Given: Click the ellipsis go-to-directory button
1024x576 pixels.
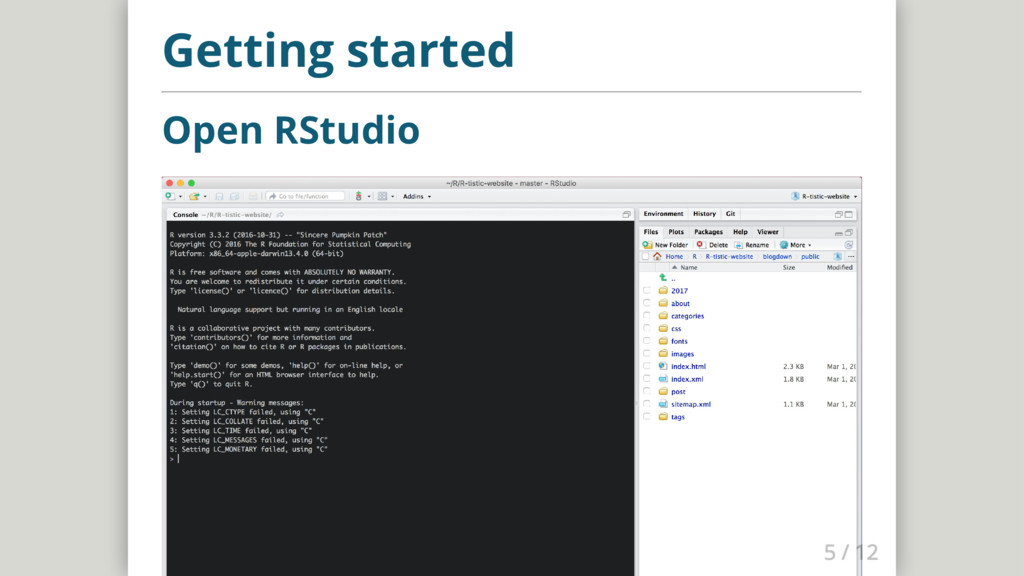Looking at the screenshot, I should click(851, 257).
